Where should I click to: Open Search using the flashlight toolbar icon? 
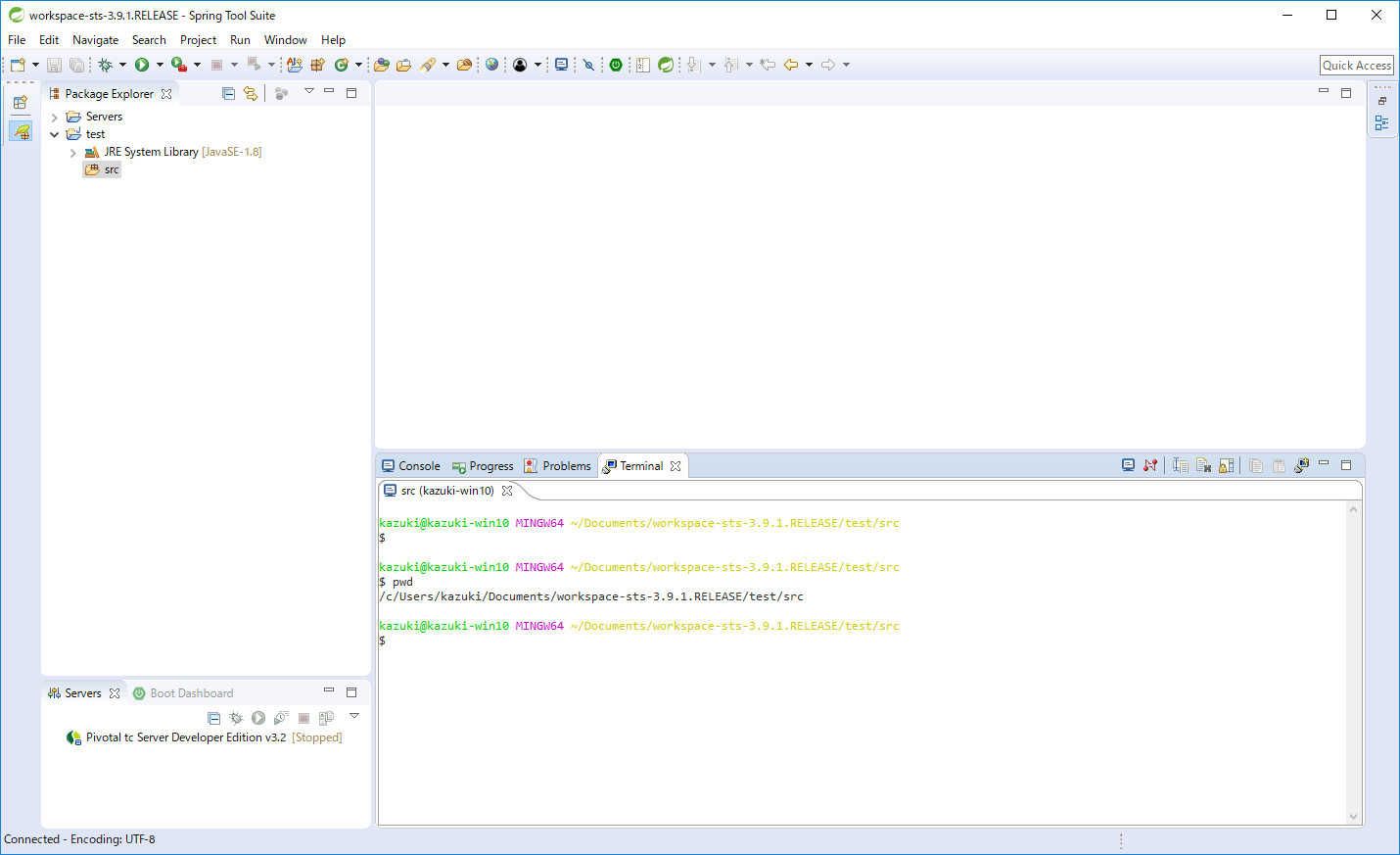click(x=429, y=65)
